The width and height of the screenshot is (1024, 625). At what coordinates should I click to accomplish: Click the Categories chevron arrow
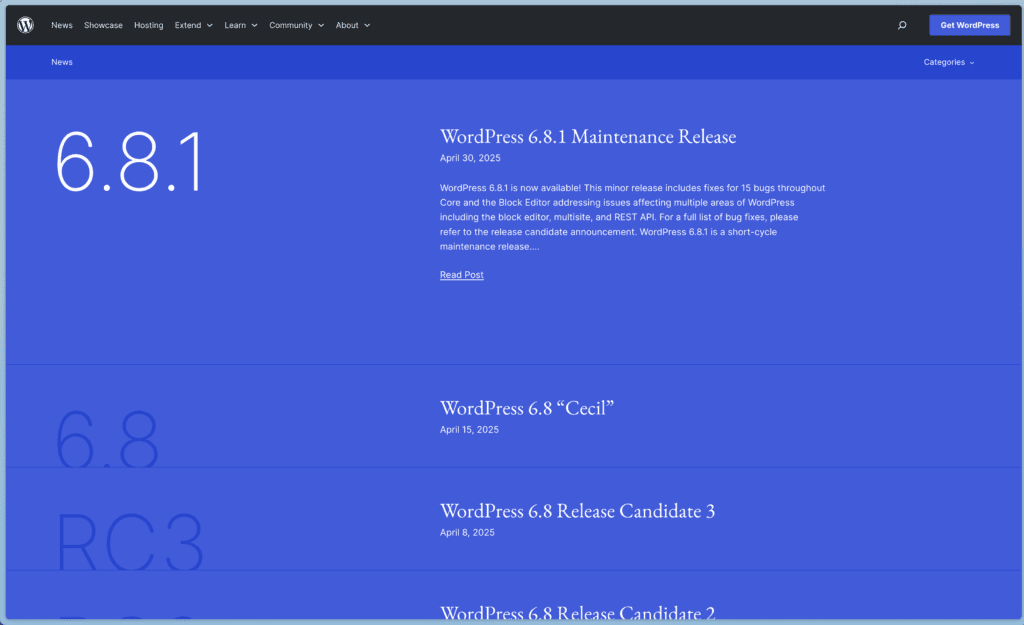click(972, 62)
